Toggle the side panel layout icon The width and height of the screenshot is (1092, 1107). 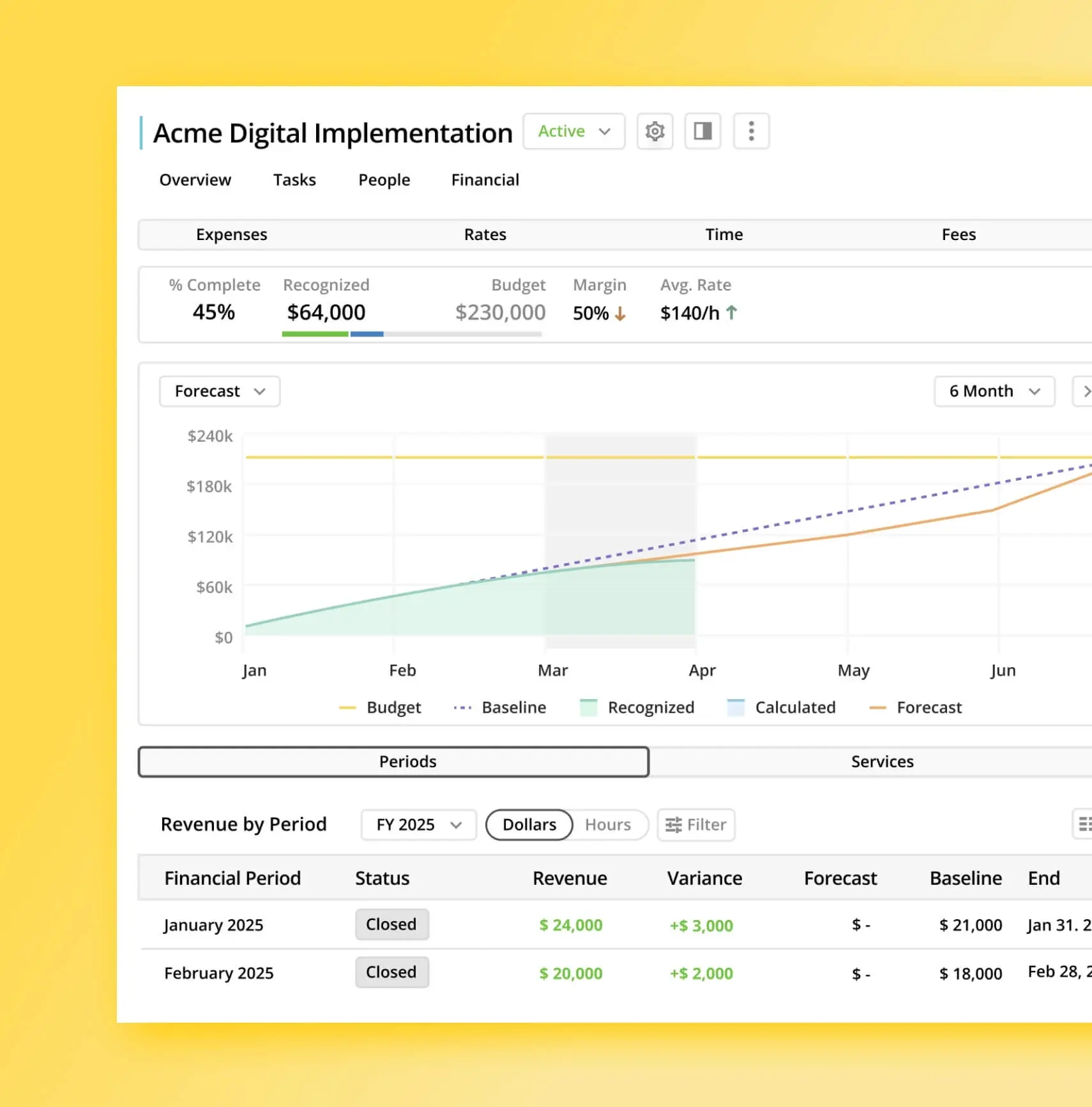coord(702,131)
